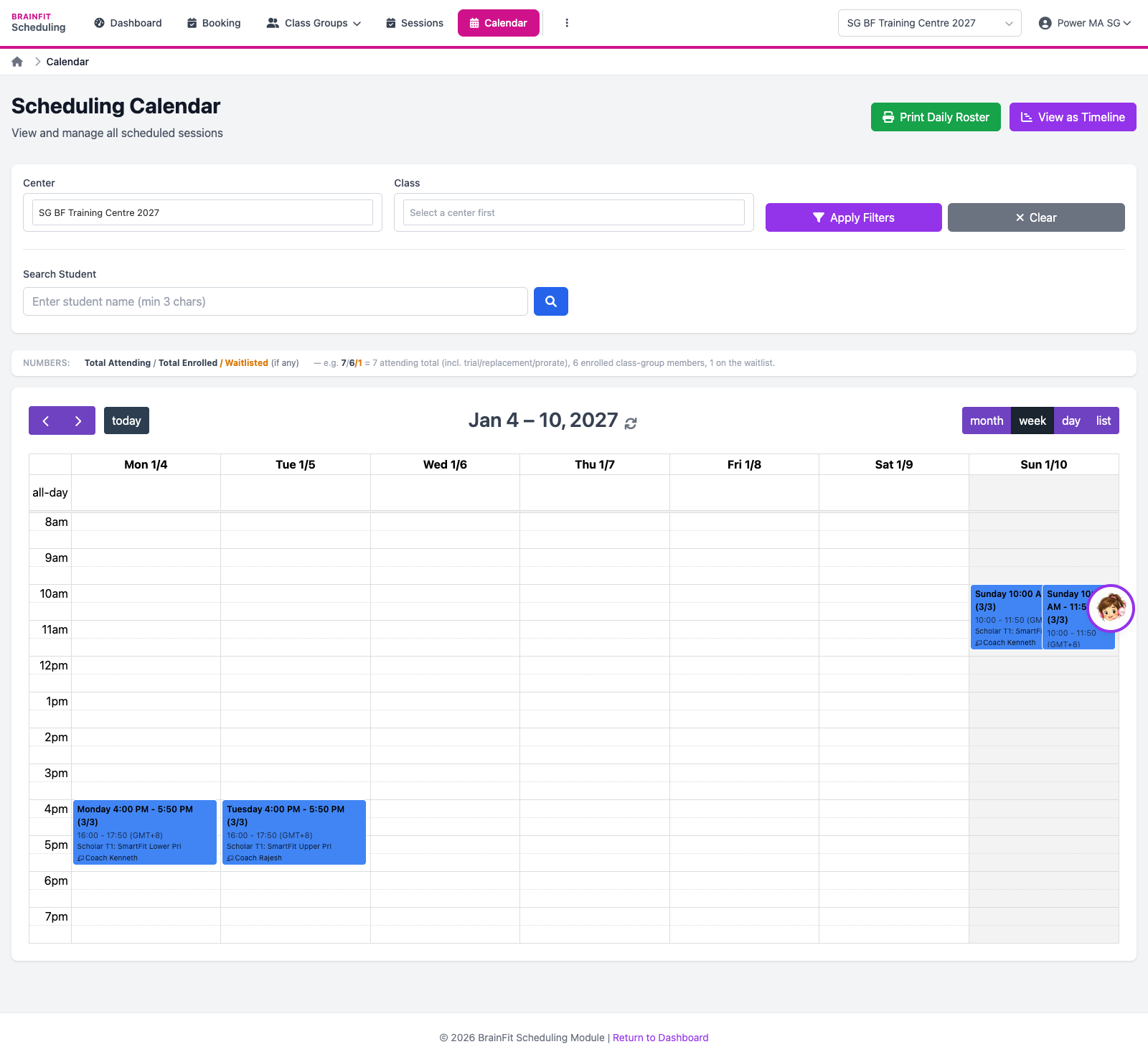The width and height of the screenshot is (1148, 1062).
Task: Switch calendar to list view
Action: pos(1104,421)
